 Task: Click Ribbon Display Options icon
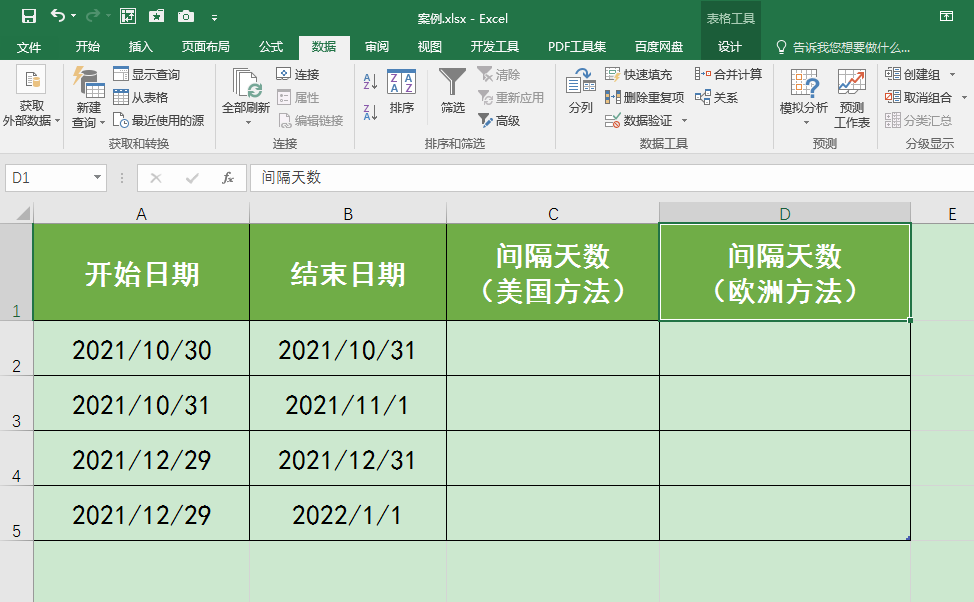pos(946,16)
